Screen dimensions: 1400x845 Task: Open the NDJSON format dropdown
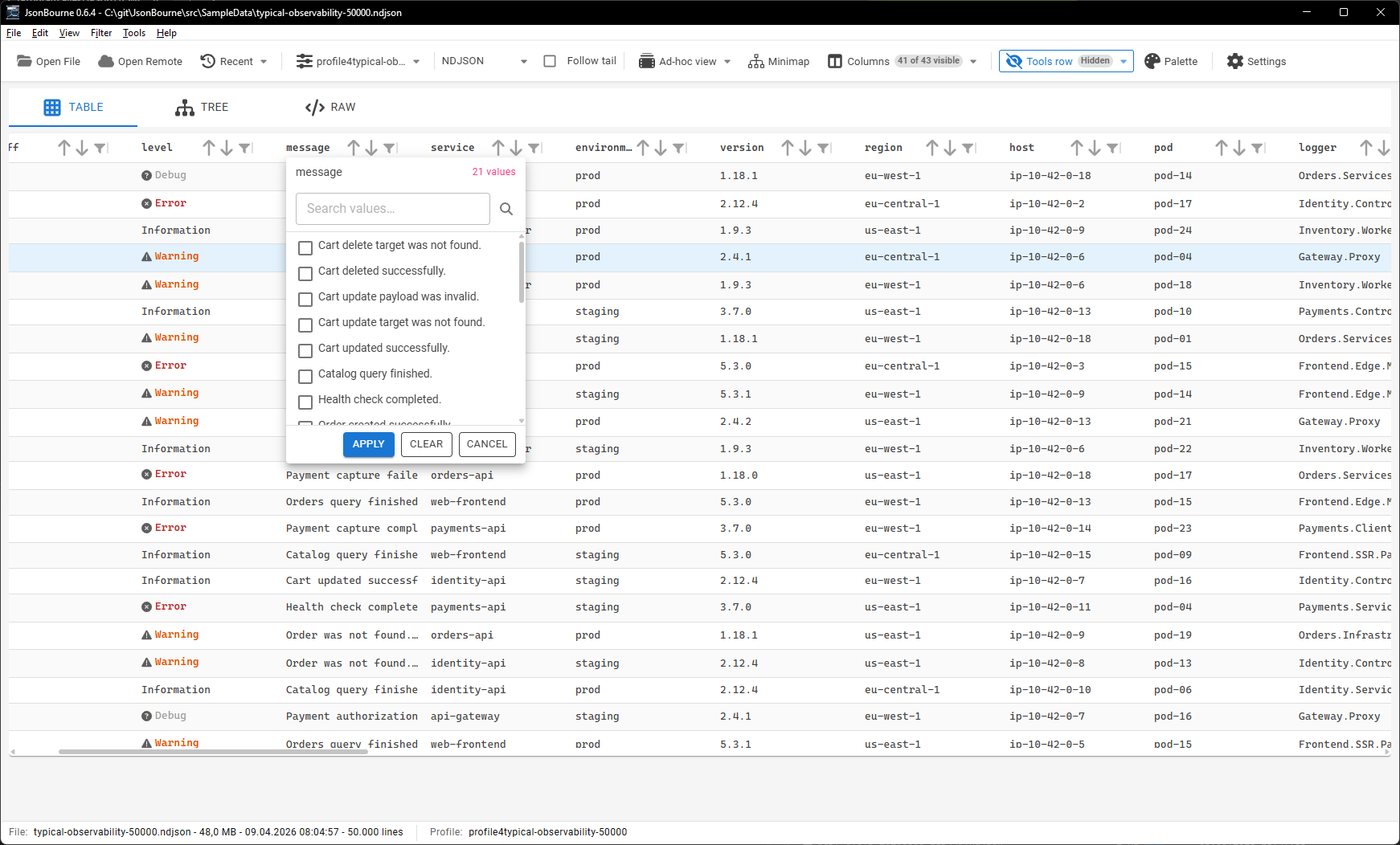click(484, 61)
